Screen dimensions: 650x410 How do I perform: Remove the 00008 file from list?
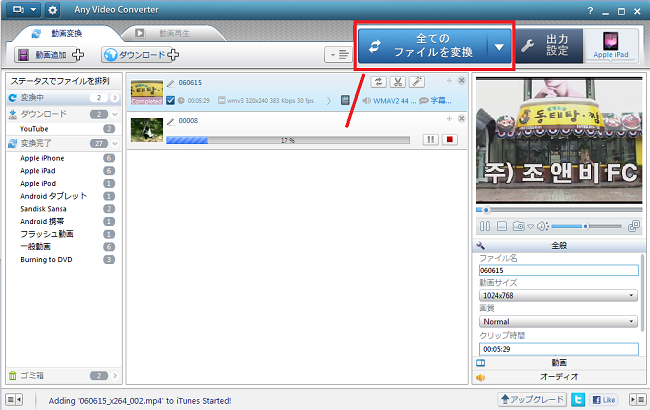click(x=461, y=119)
